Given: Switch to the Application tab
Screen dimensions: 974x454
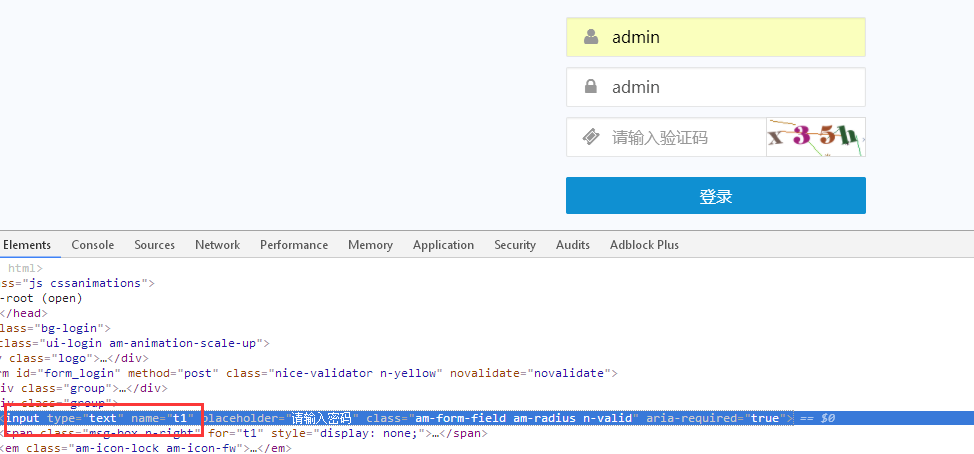Looking at the screenshot, I should (443, 245).
